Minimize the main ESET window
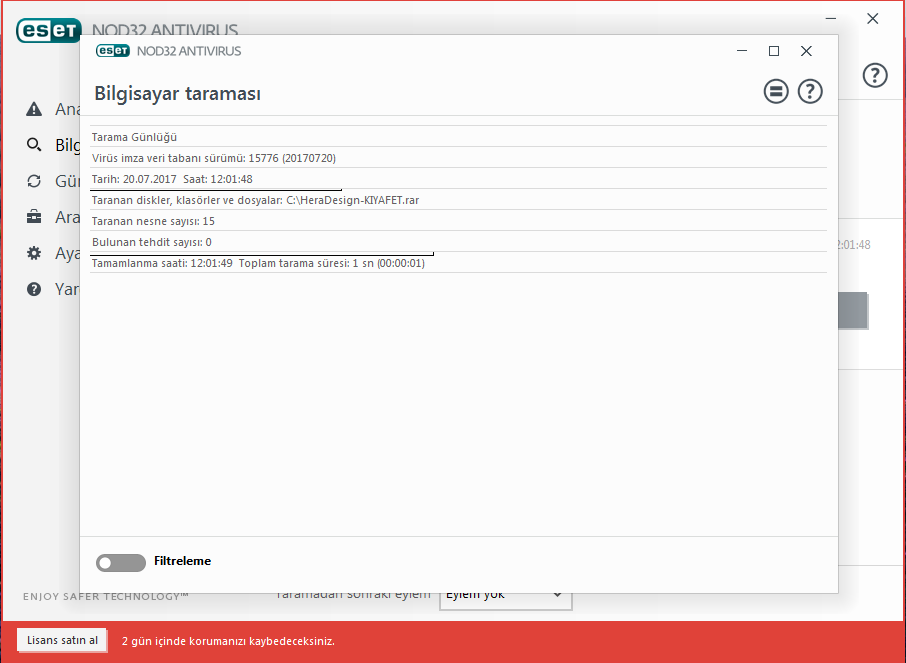 click(831, 18)
